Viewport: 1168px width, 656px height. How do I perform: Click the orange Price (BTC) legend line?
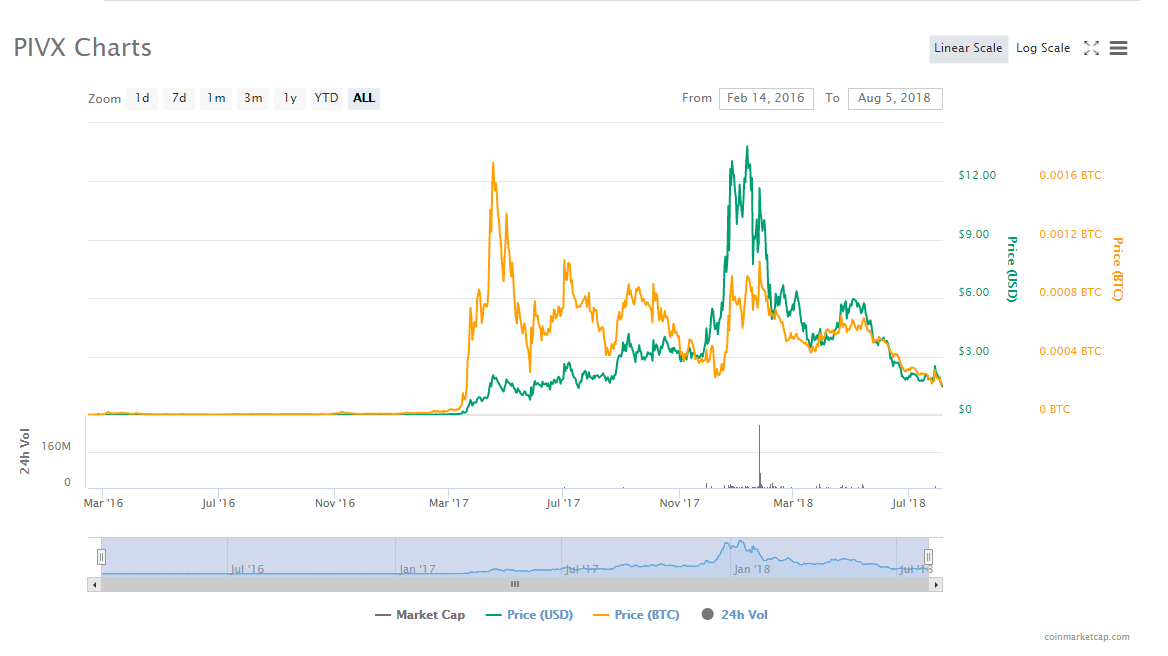click(601, 615)
